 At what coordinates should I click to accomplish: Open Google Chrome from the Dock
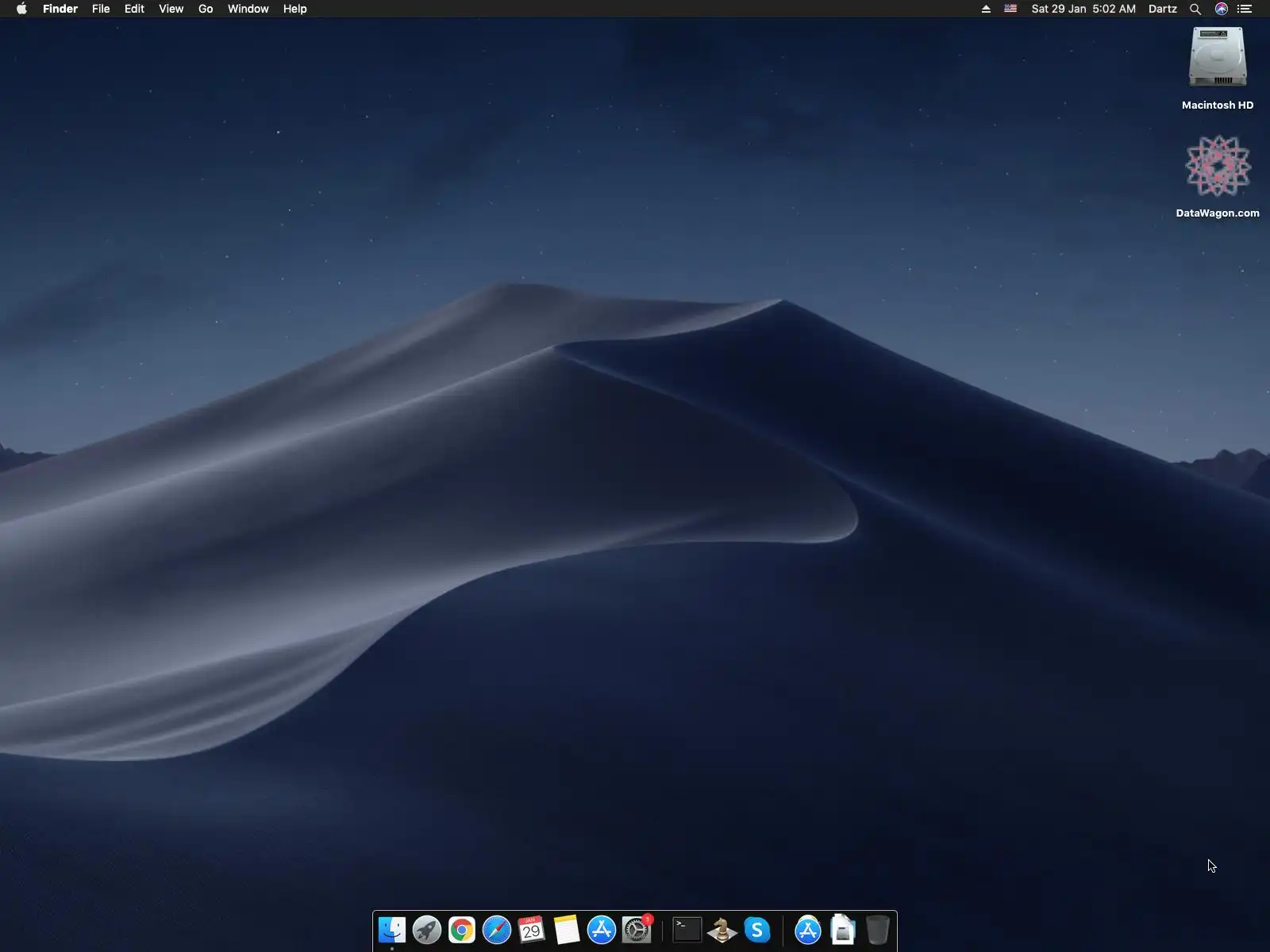pyautogui.click(x=462, y=930)
